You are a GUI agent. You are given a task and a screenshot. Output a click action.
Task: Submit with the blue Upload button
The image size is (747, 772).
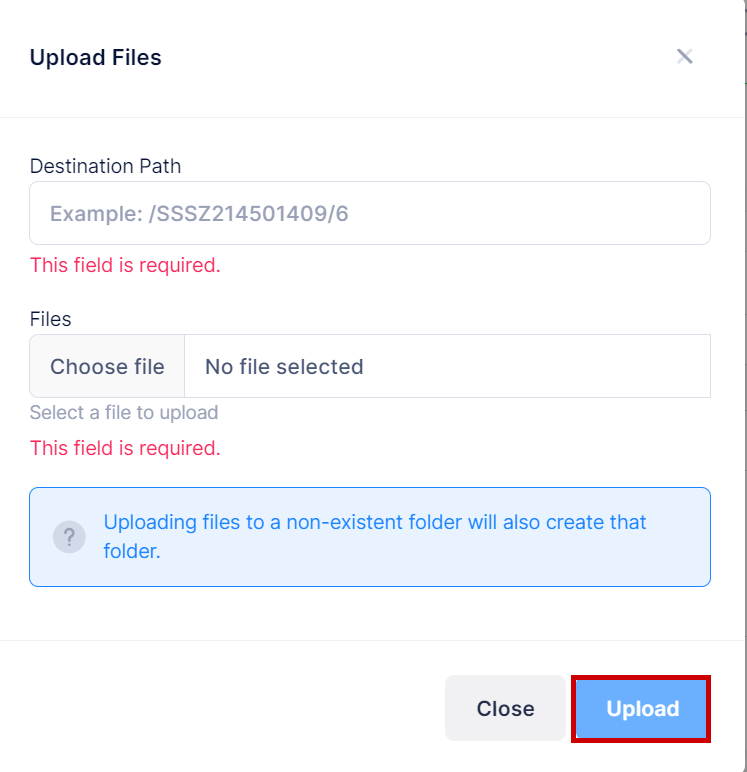[642, 709]
